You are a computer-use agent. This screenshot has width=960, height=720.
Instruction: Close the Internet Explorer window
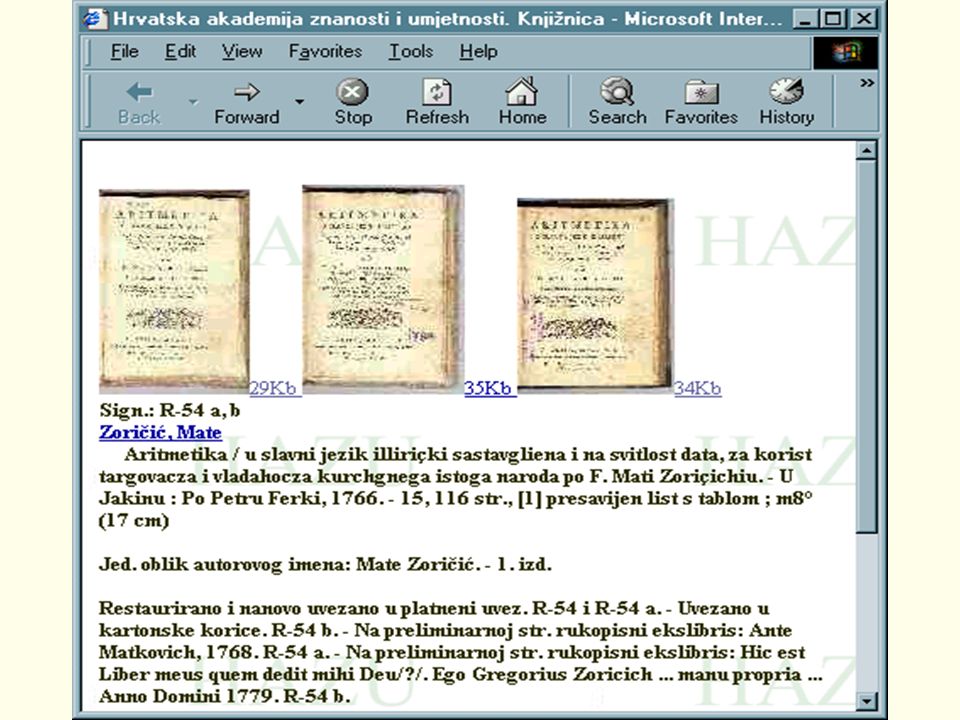[x=864, y=18]
